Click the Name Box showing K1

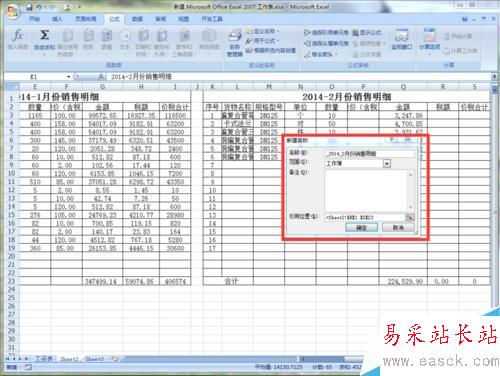point(35,77)
